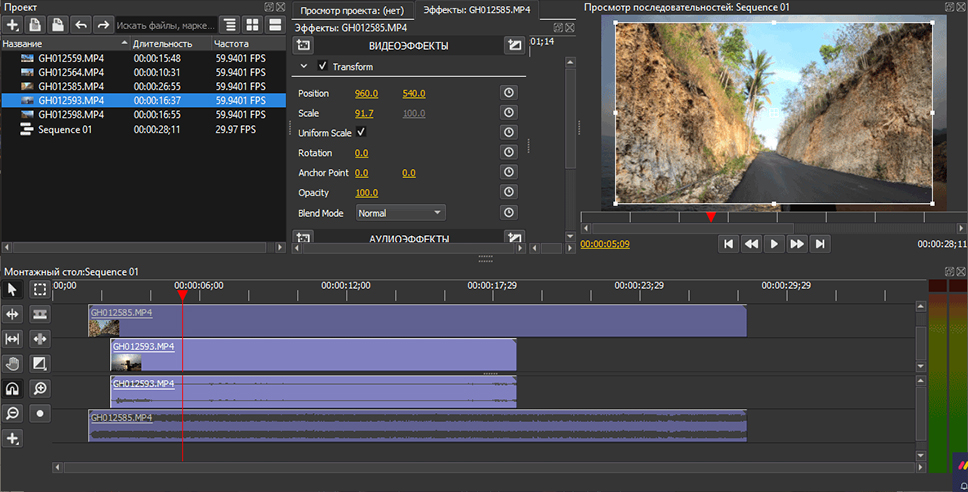Click the add-item plus dropdown in project panel
Image resolution: width=968 pixels, height=492 pixels.
click(x=13, y=24)
